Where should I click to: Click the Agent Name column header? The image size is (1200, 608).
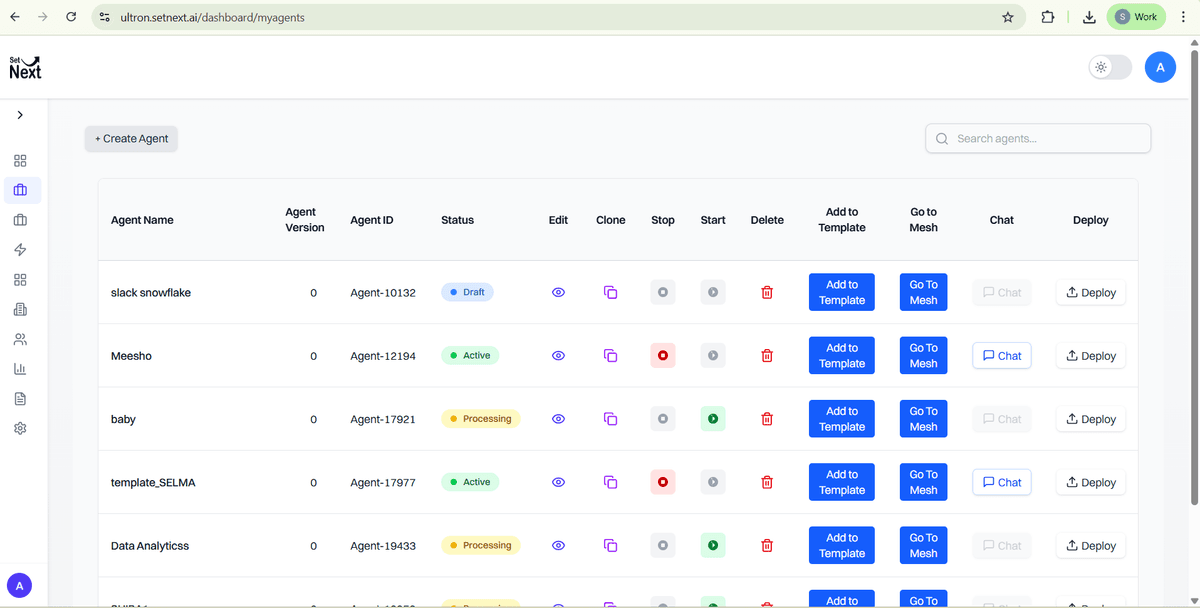coord(142,220)
